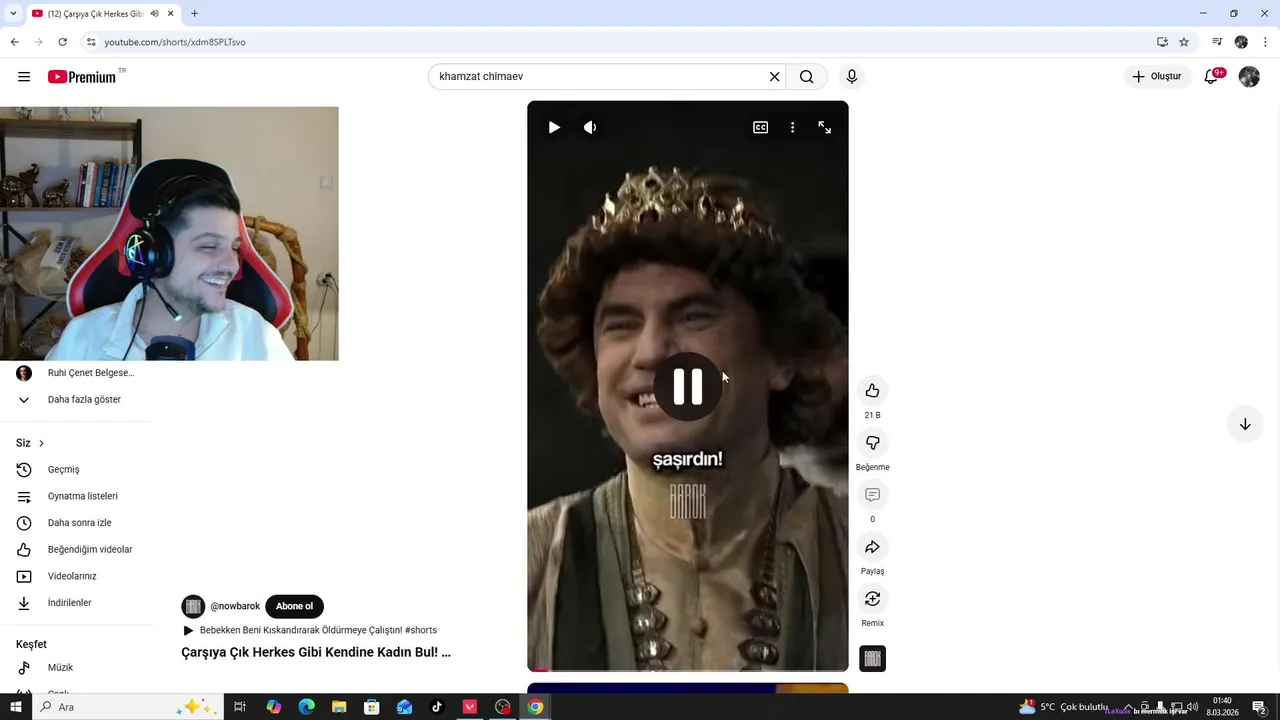Screen dimensions: 1280x720
Task: Go back in Chrome
Action: point(14,42)
